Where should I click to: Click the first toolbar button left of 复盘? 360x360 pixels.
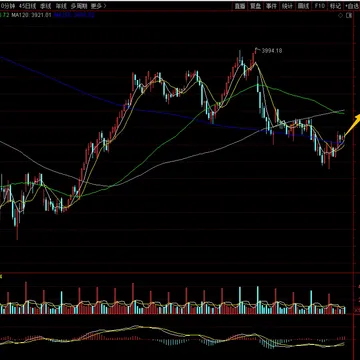[239, 6]
